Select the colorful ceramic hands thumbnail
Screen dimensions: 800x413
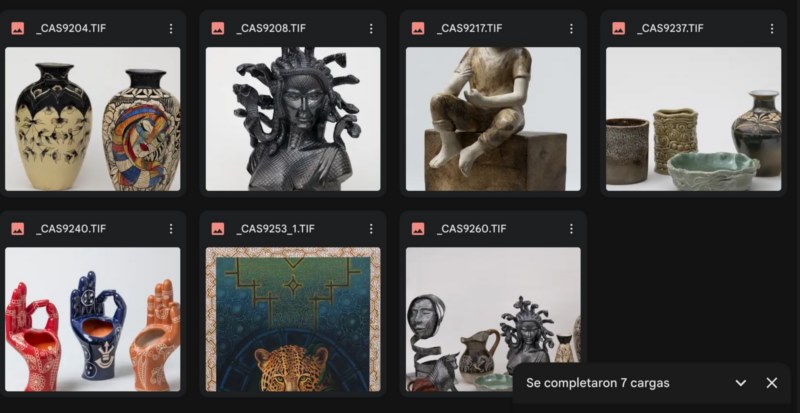tap(92, 320)
